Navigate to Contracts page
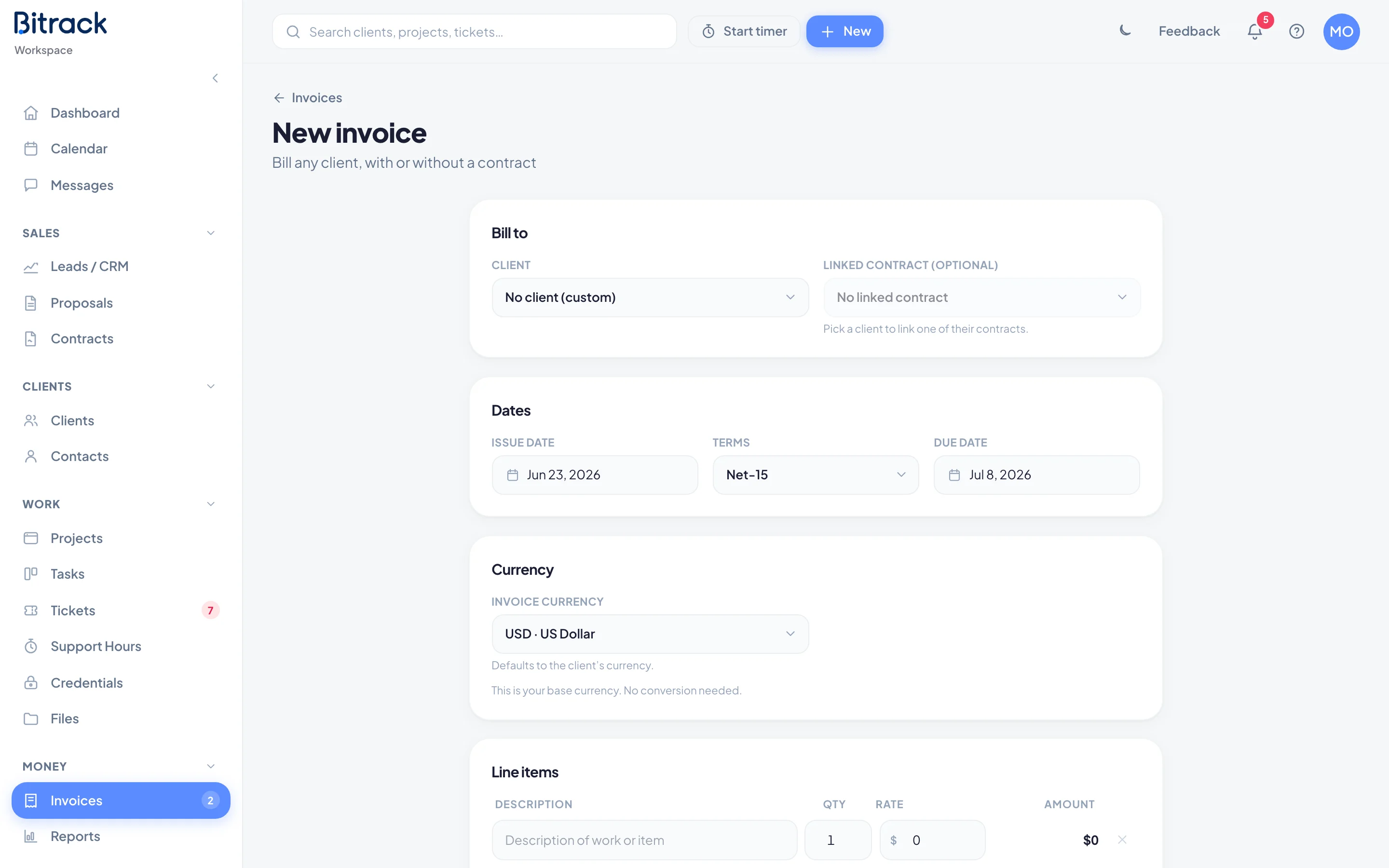 [x=121, y=339]
